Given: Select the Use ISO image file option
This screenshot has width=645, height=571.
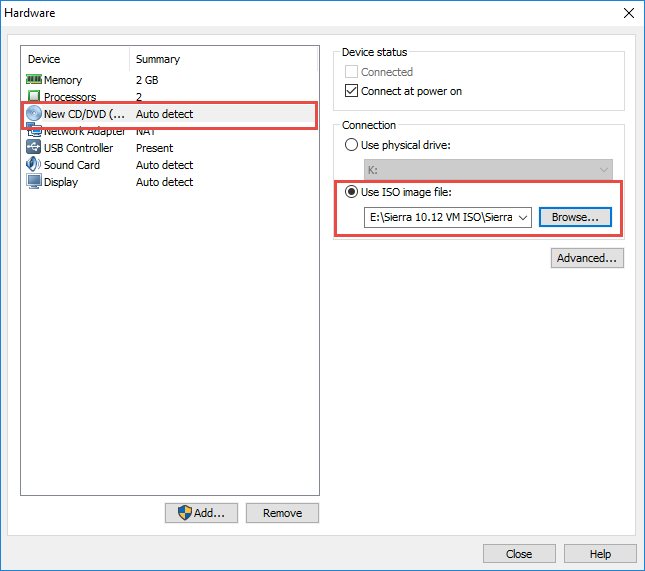Looking at the screenshot, I should tap(351, 192).
